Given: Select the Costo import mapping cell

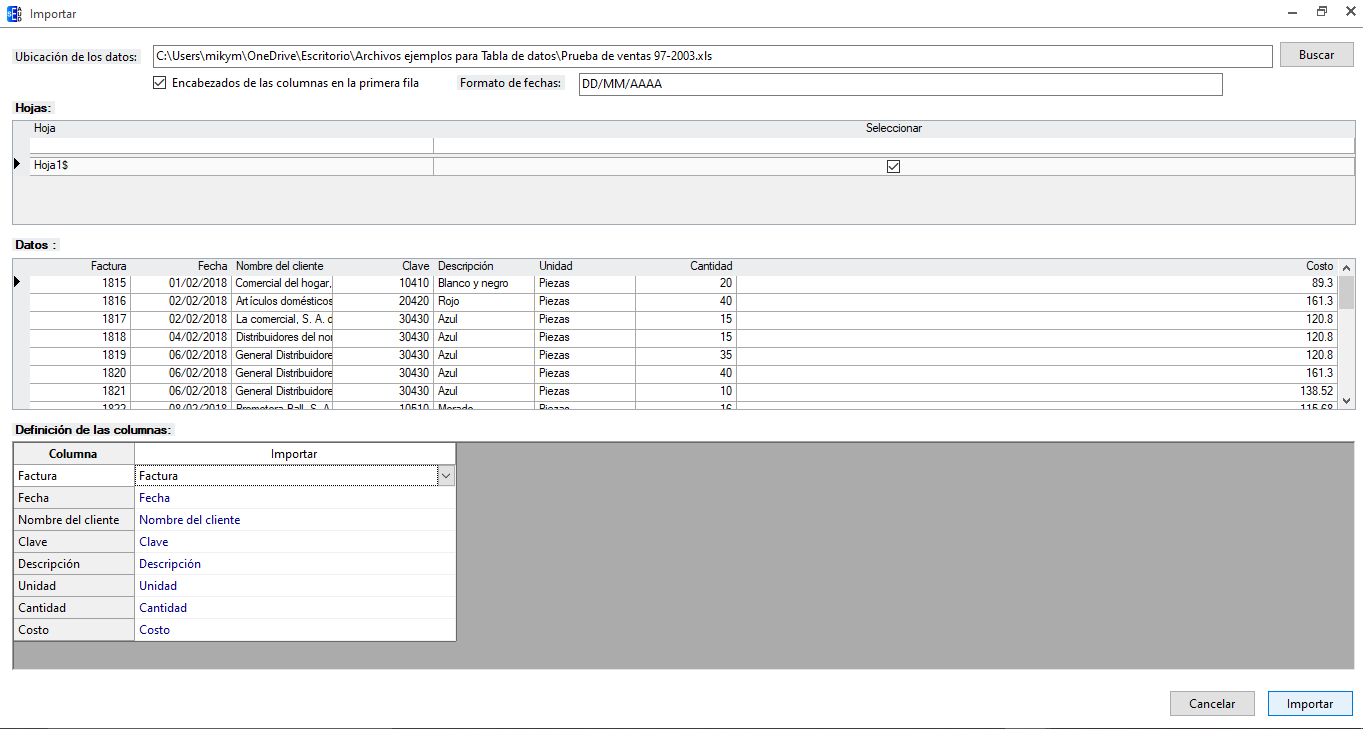Looking at the screenshot, I should click(x=294, y=630).
